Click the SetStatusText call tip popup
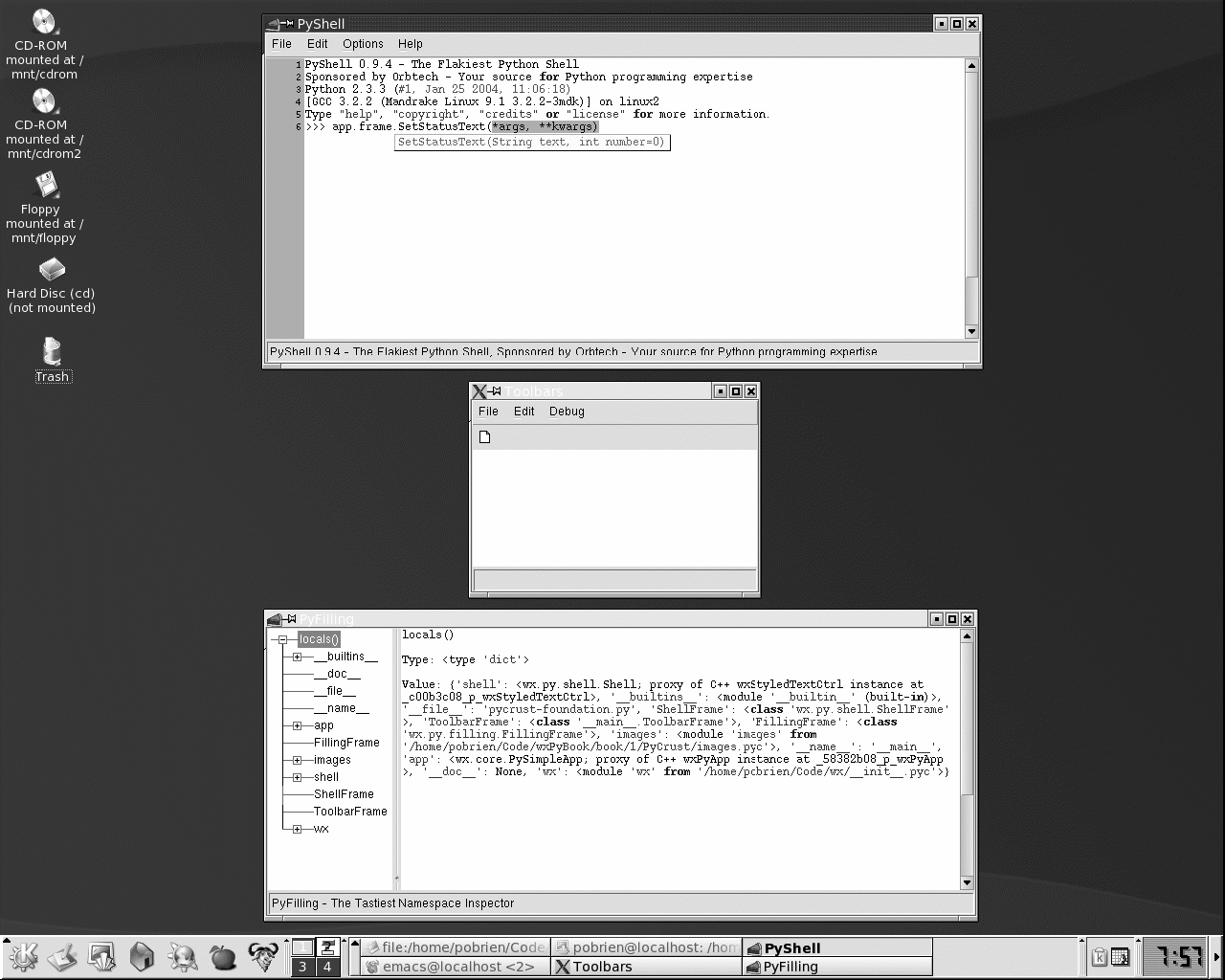Viewport: 1225px width, 980px height. [532, 143]
